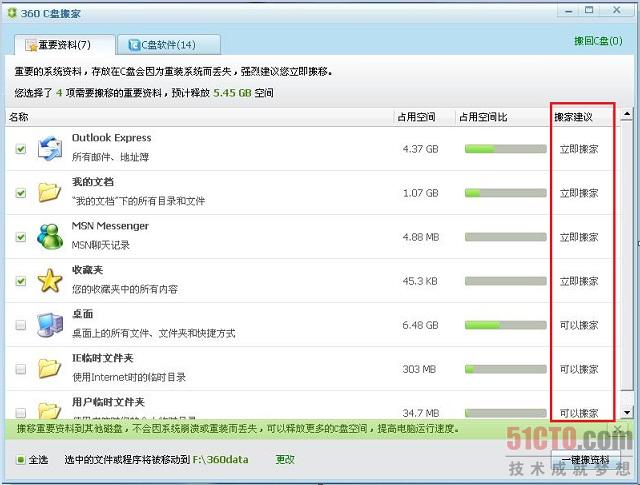Click the MSN聊天记录 description
Viewport: 640px width, 485px height.
click(x=100, y=245)
